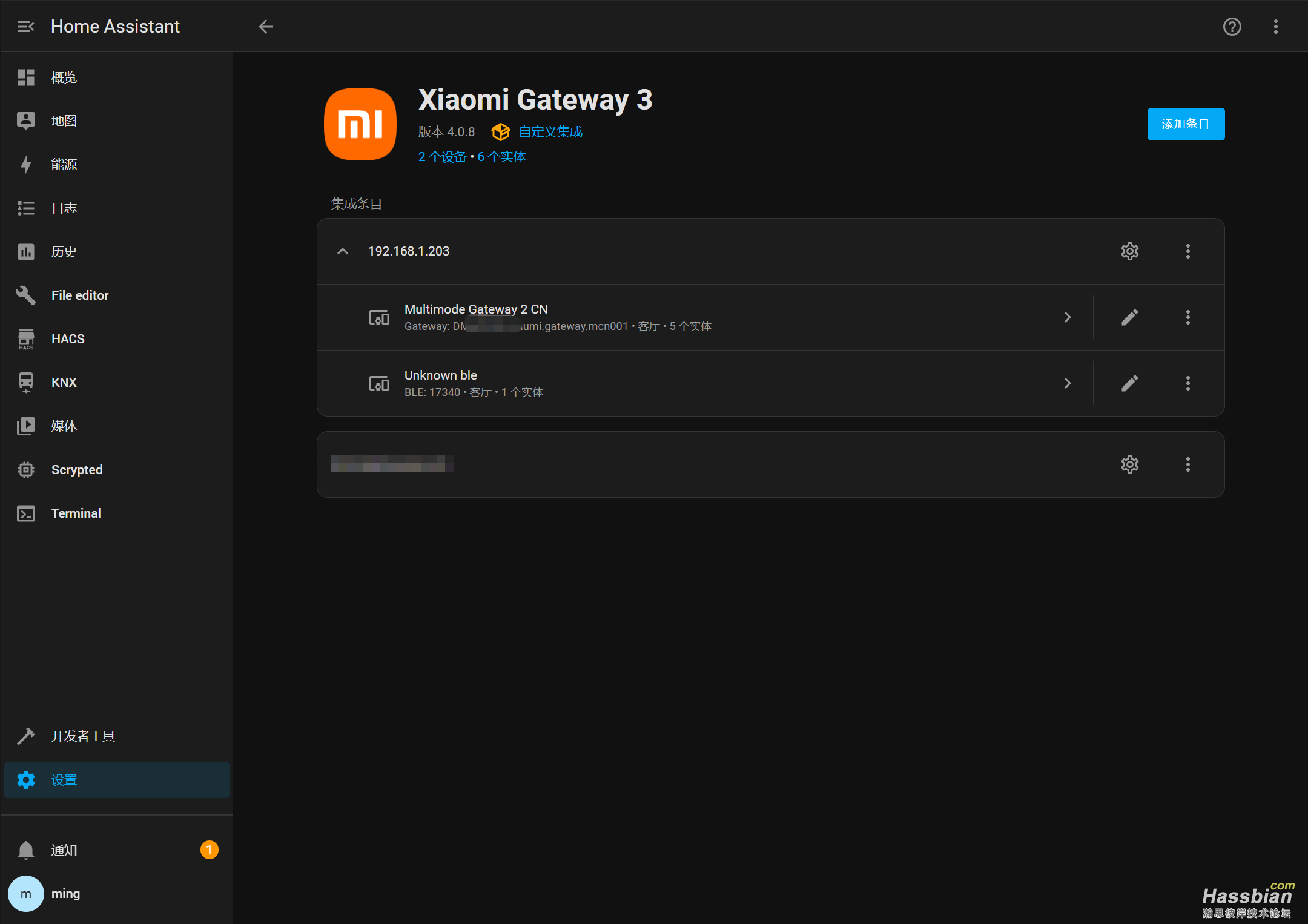Click the 版本 4.0.8 version text
Screen dimensions: 1308x924
click(447, 132)
